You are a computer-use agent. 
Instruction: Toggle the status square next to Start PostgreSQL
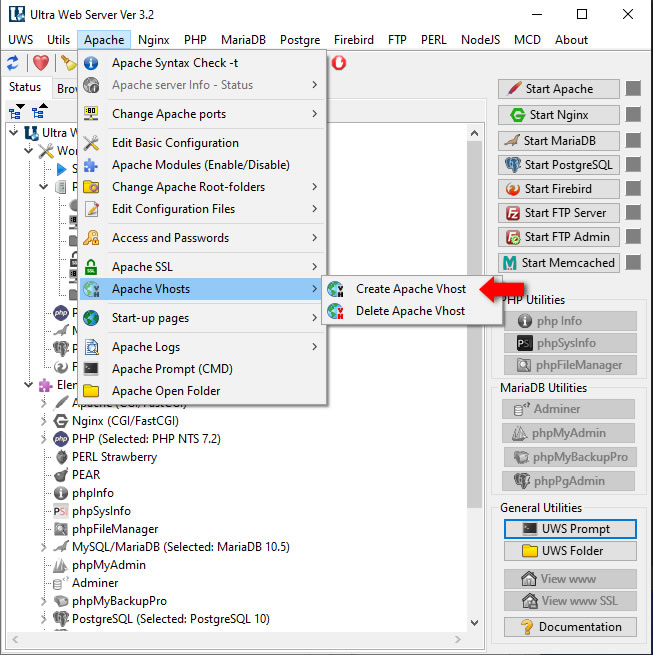tap(633, 164)
